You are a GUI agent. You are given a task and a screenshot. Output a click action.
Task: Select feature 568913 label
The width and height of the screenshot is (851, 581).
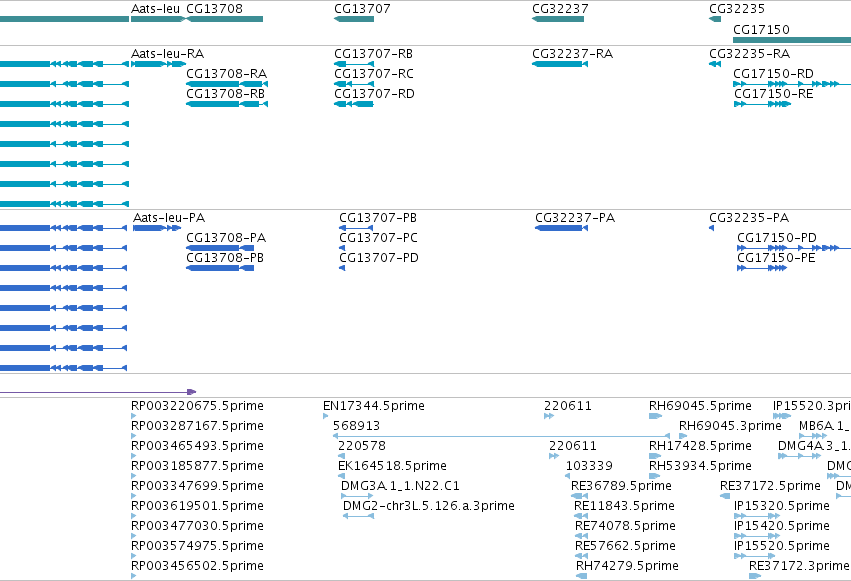click(x=356, y=426)
